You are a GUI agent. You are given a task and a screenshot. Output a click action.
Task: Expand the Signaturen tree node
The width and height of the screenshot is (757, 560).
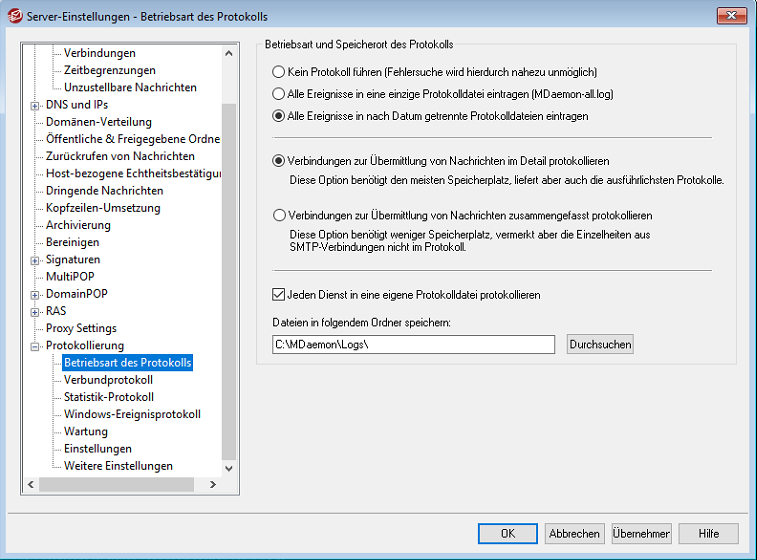coord(36,260)
